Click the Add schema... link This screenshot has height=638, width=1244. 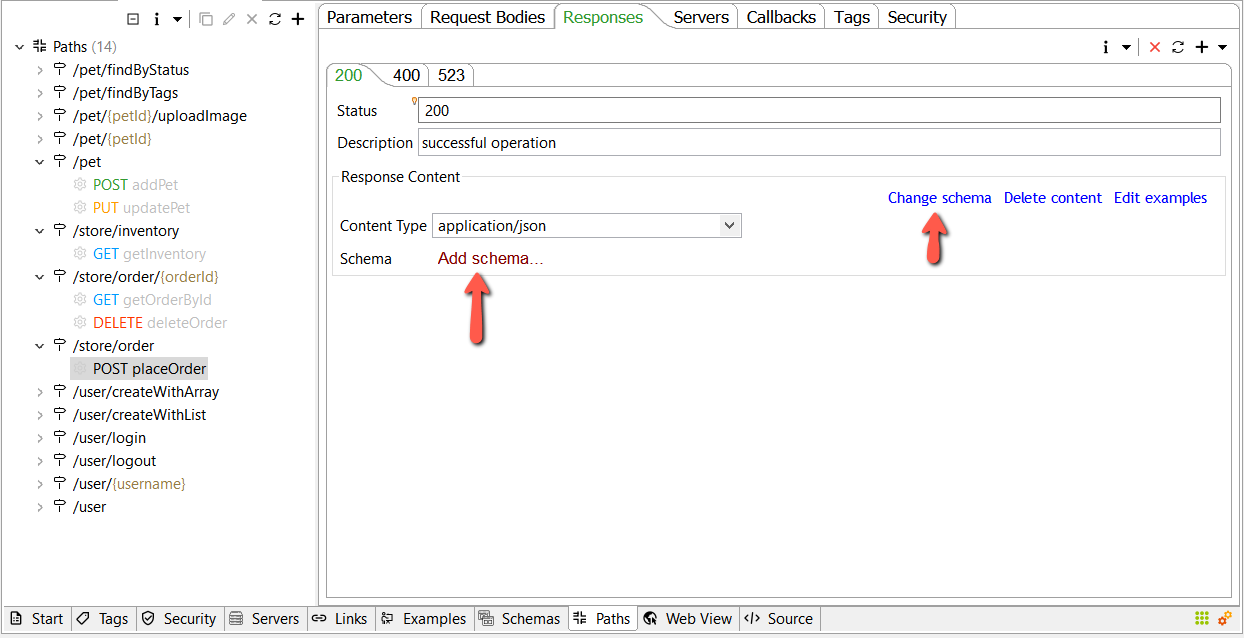[x=491, y=259]
